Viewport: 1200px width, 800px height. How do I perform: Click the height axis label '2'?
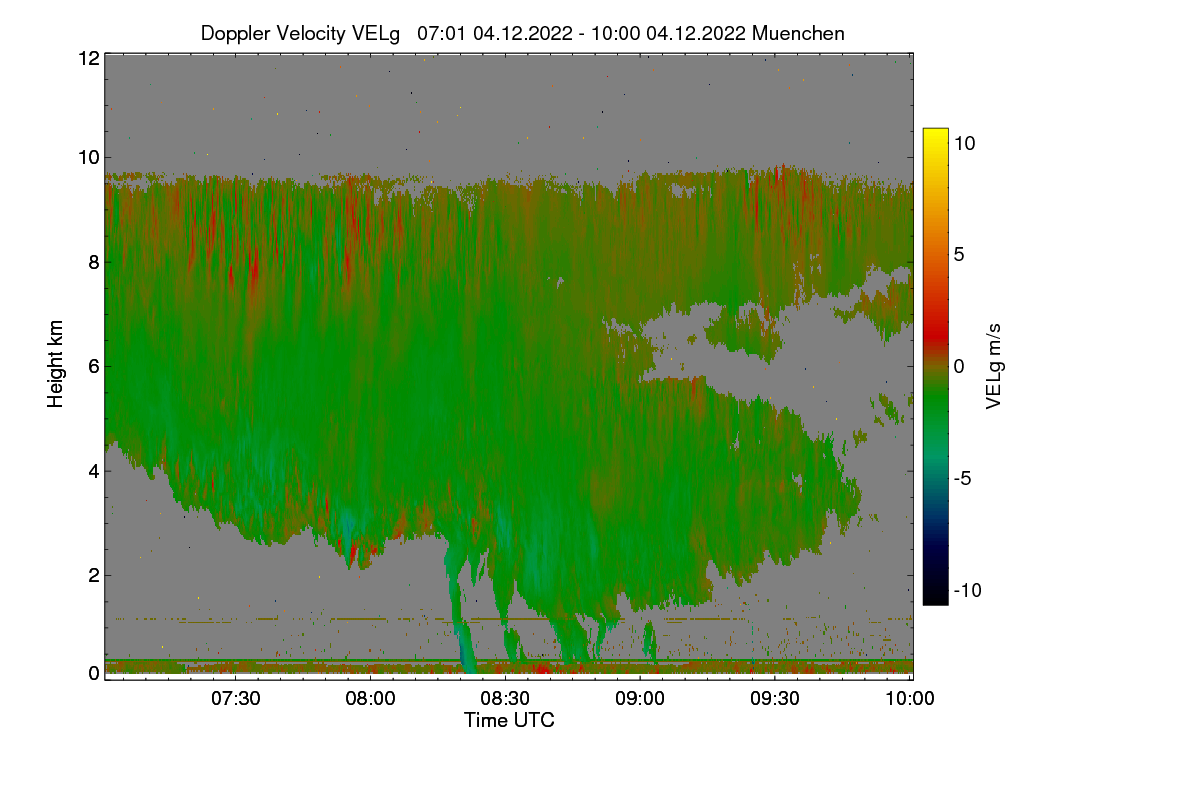point(94,575)
